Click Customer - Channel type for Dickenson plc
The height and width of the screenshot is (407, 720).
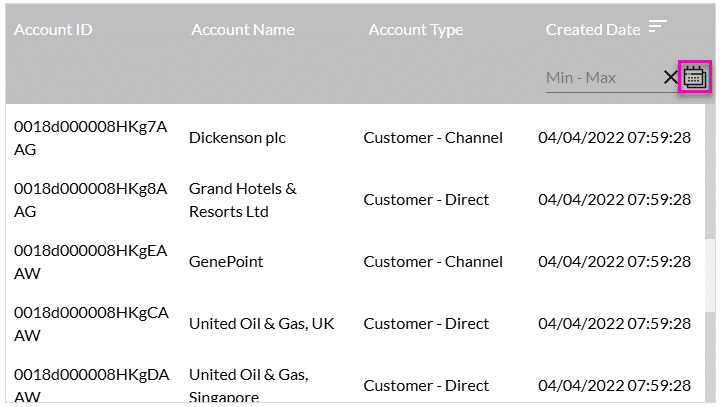click(x=433, y=138)
